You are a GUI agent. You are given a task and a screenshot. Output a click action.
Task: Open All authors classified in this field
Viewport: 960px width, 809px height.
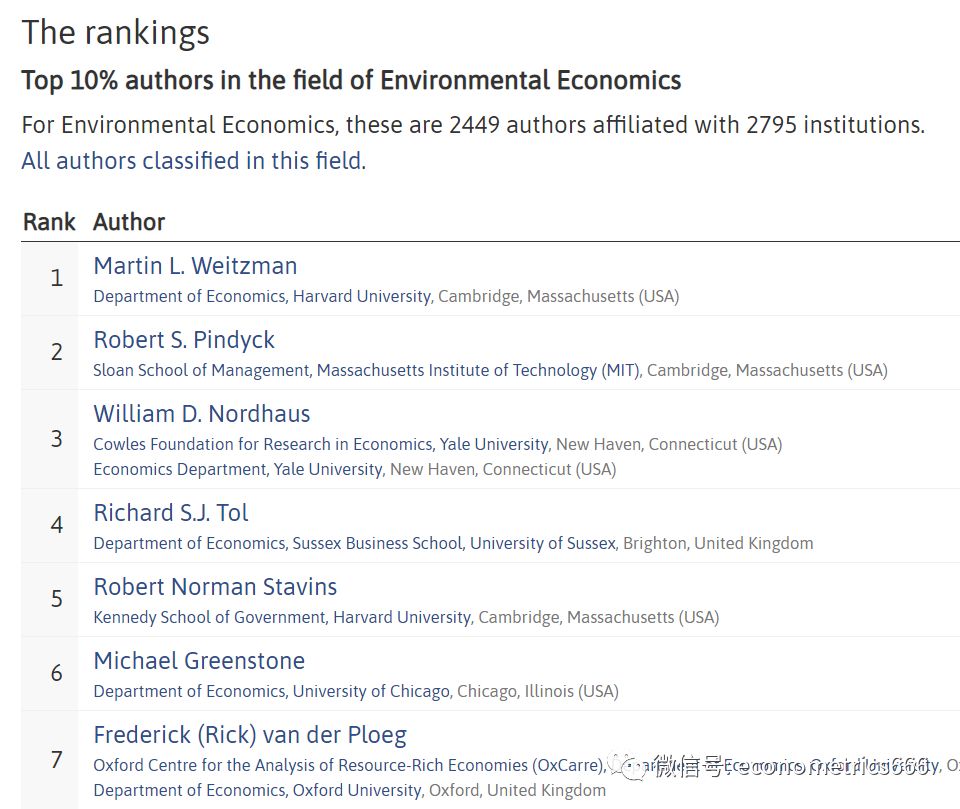193,161
